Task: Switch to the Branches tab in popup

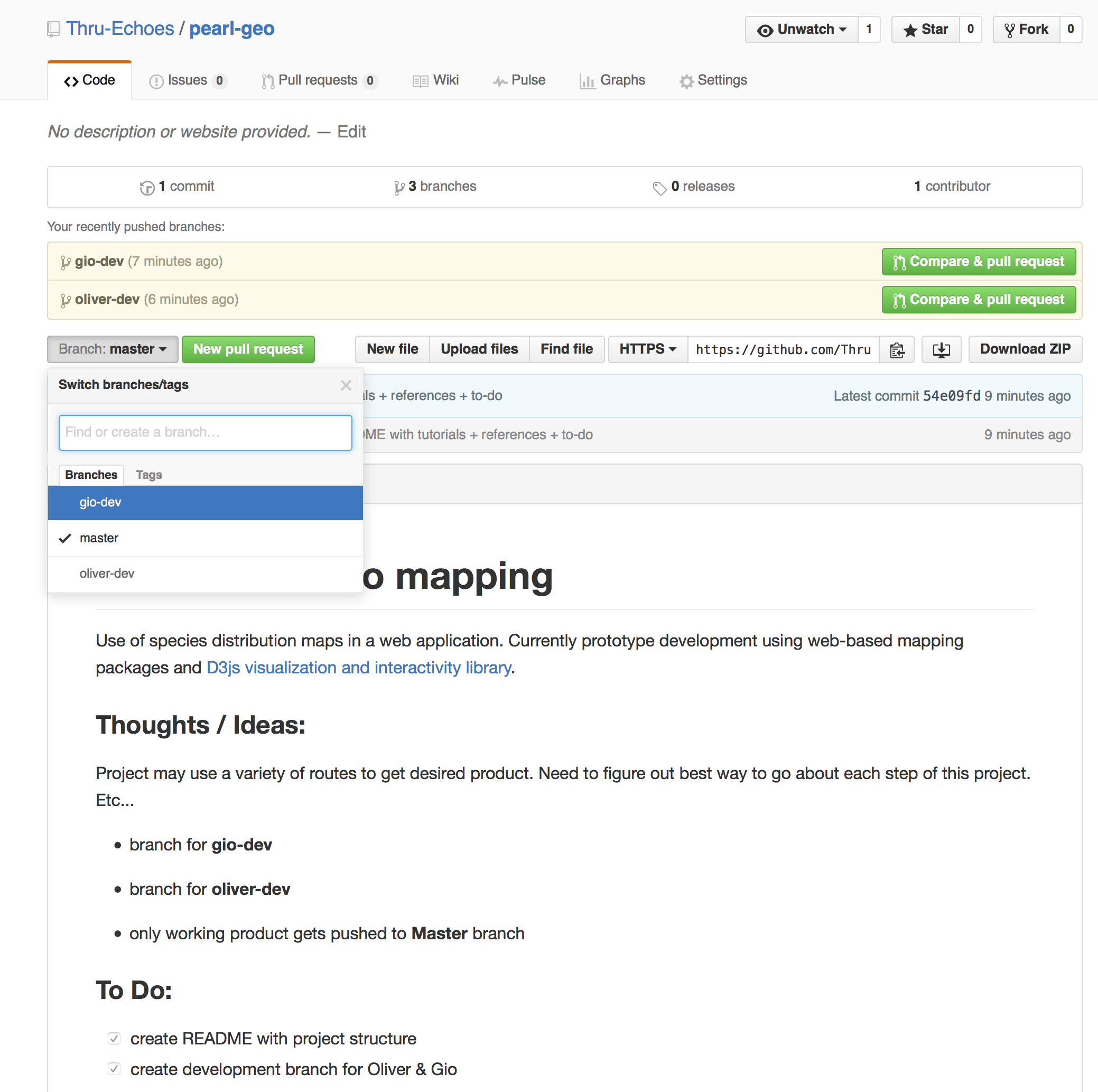Action: (x=91, y=475)
